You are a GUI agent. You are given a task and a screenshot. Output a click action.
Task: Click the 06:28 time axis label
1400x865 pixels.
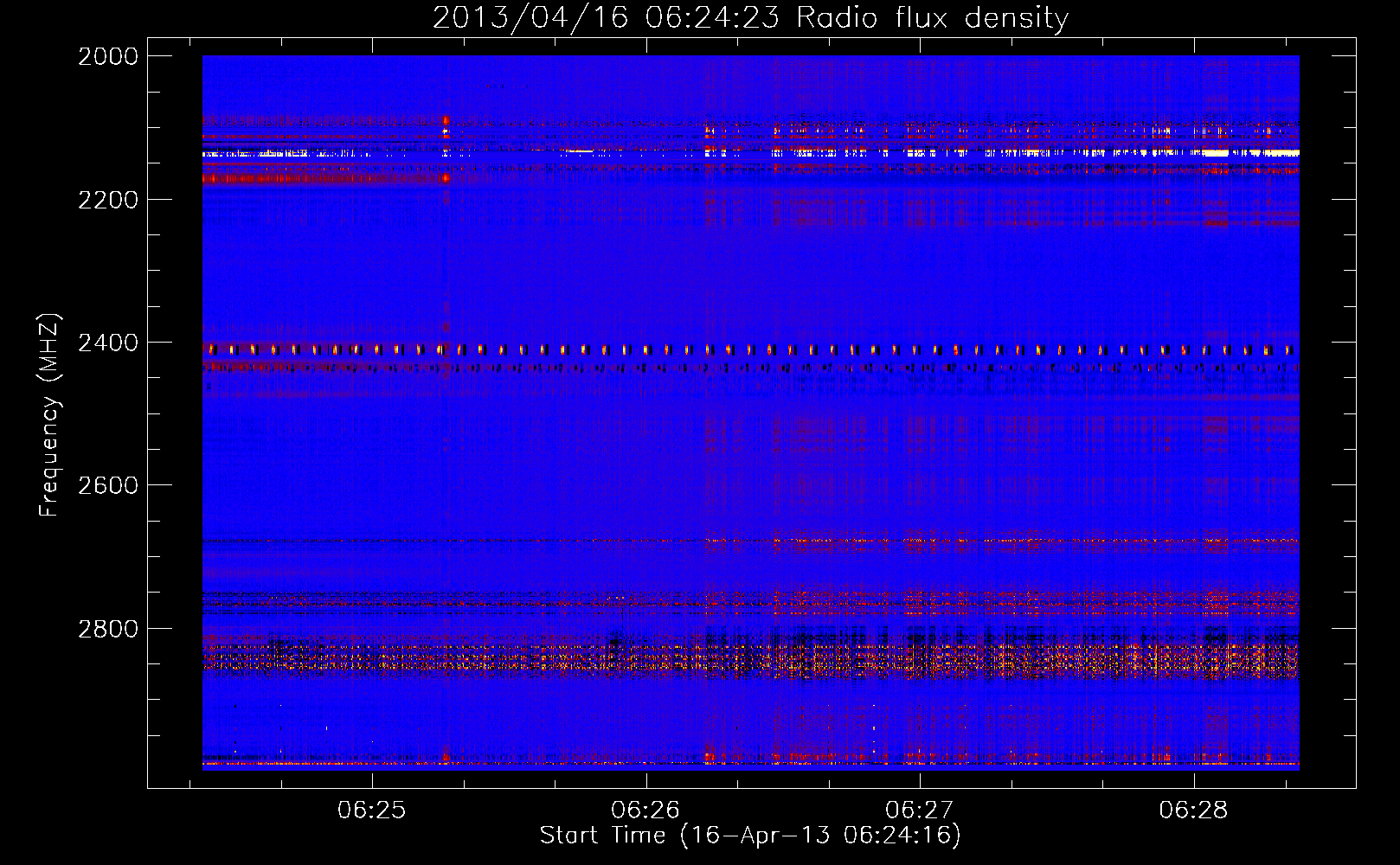pos(1193,811)
